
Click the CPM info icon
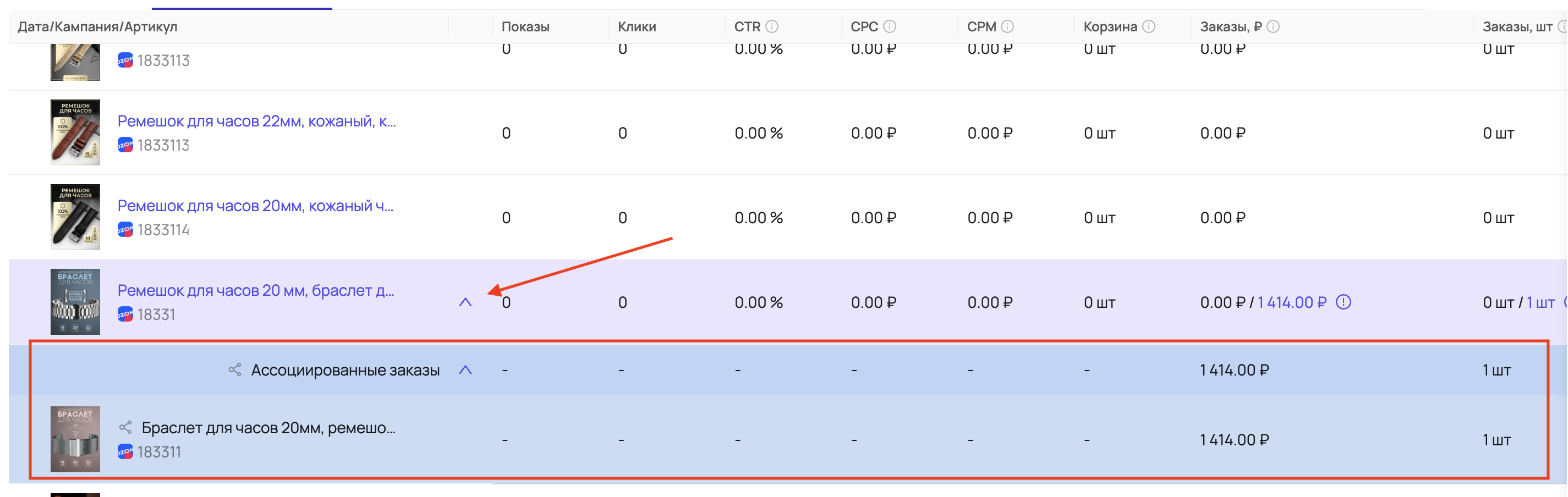tap(1007, 27)
